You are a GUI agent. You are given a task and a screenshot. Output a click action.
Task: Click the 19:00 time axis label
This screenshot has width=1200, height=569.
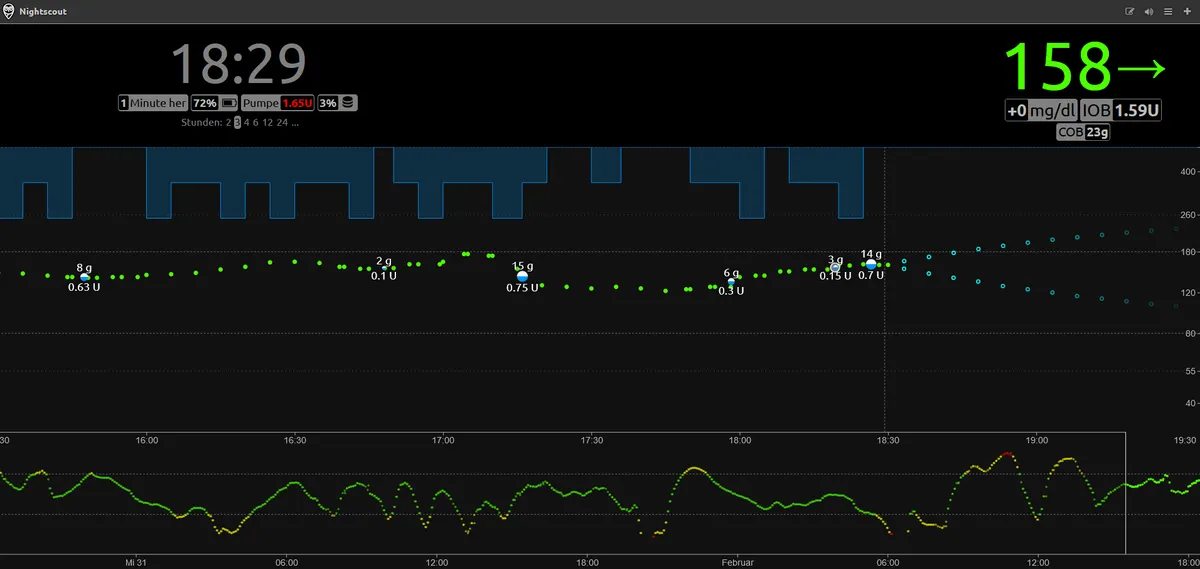[1037, 440]
